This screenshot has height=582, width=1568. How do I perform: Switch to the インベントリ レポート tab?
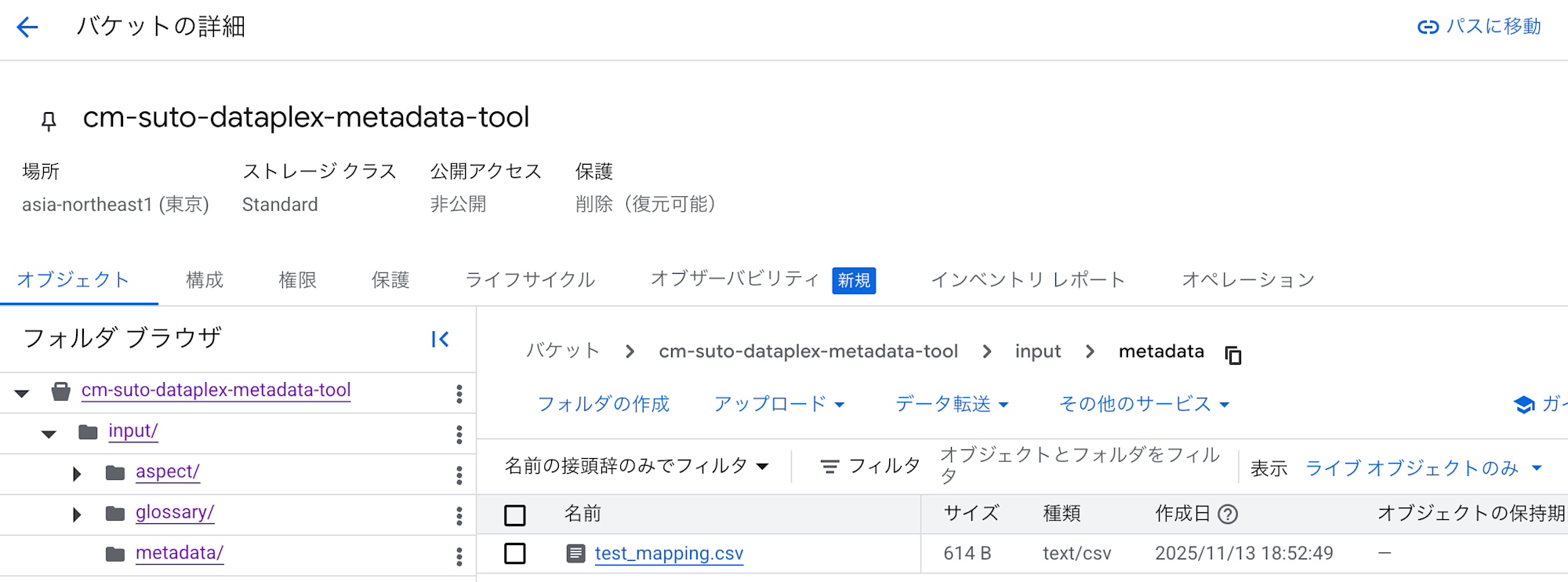tap(1028, 280)
